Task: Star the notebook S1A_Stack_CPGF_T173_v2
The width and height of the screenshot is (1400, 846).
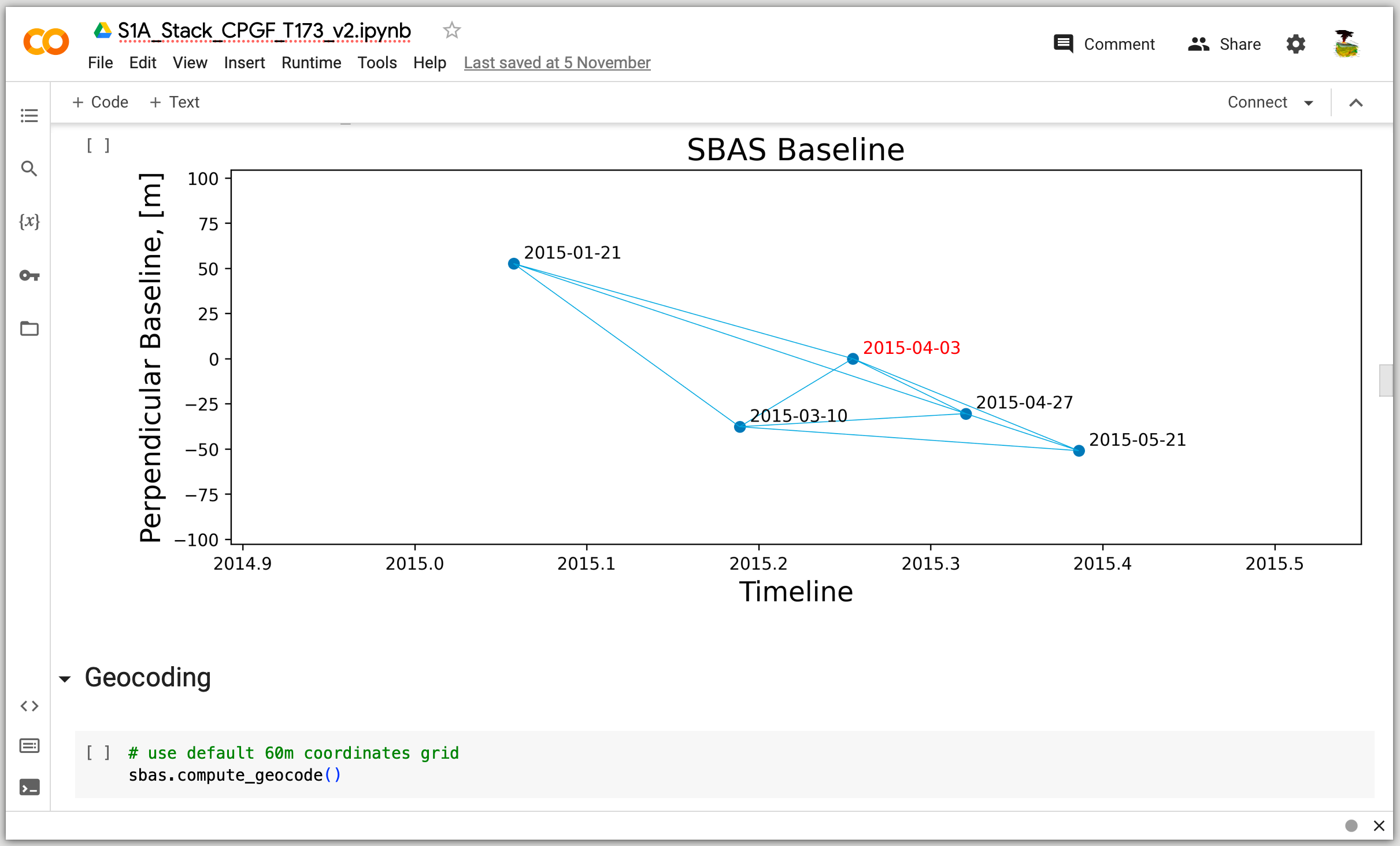Action: 451,30
